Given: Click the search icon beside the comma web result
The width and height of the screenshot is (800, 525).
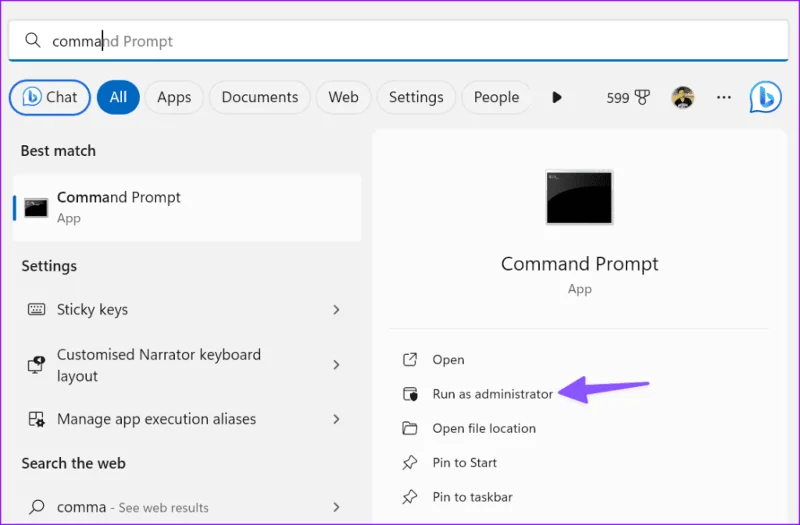Looking at the screenshot, I should (x=36, y=507).
